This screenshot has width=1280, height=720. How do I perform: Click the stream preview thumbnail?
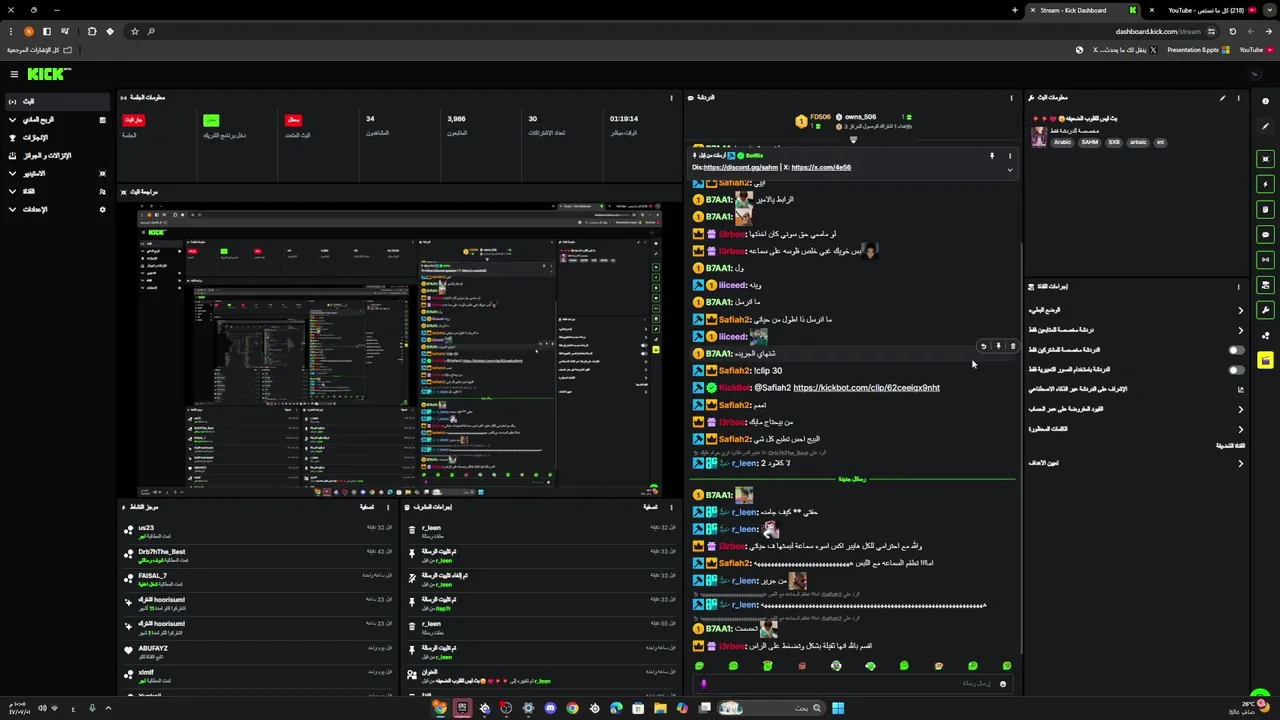[x=400, y=349]
